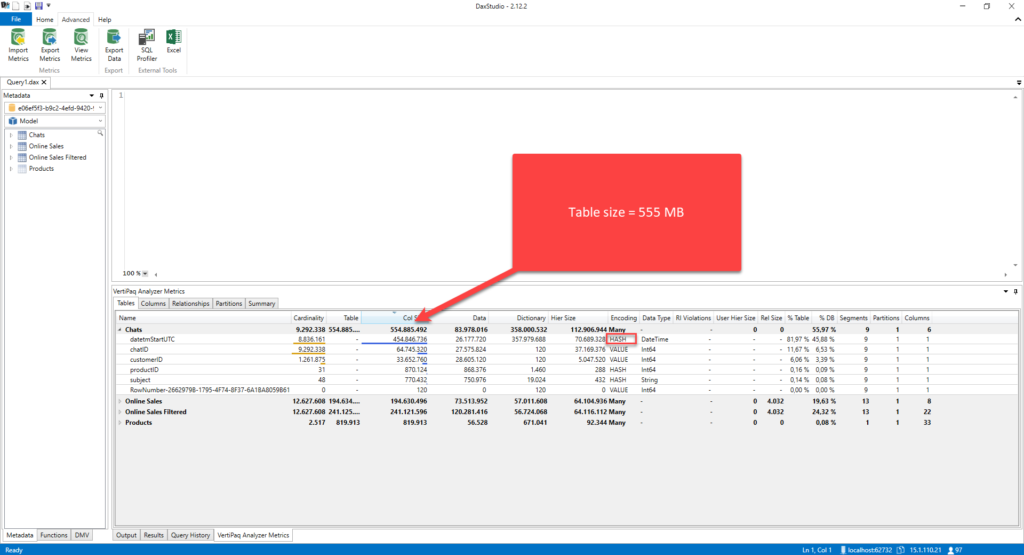
Task: Collapse the Chats row in metrics grid
Action: 120,330
